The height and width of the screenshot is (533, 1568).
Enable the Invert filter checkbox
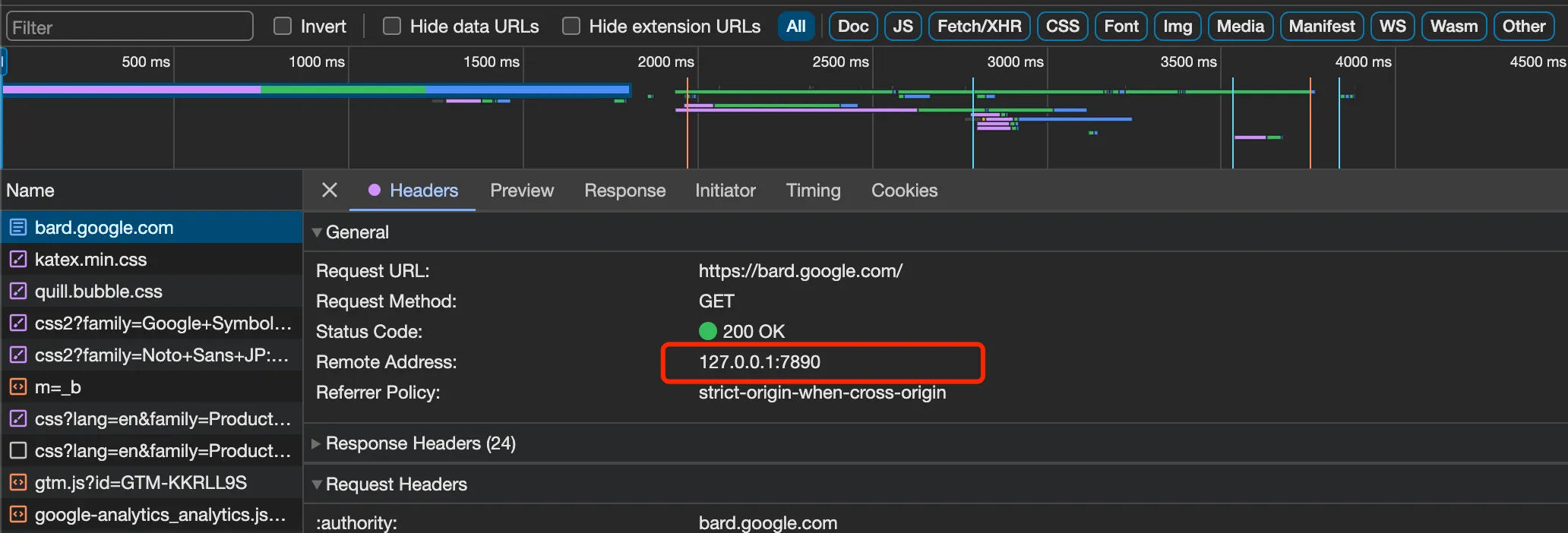(x=283, y=27)
